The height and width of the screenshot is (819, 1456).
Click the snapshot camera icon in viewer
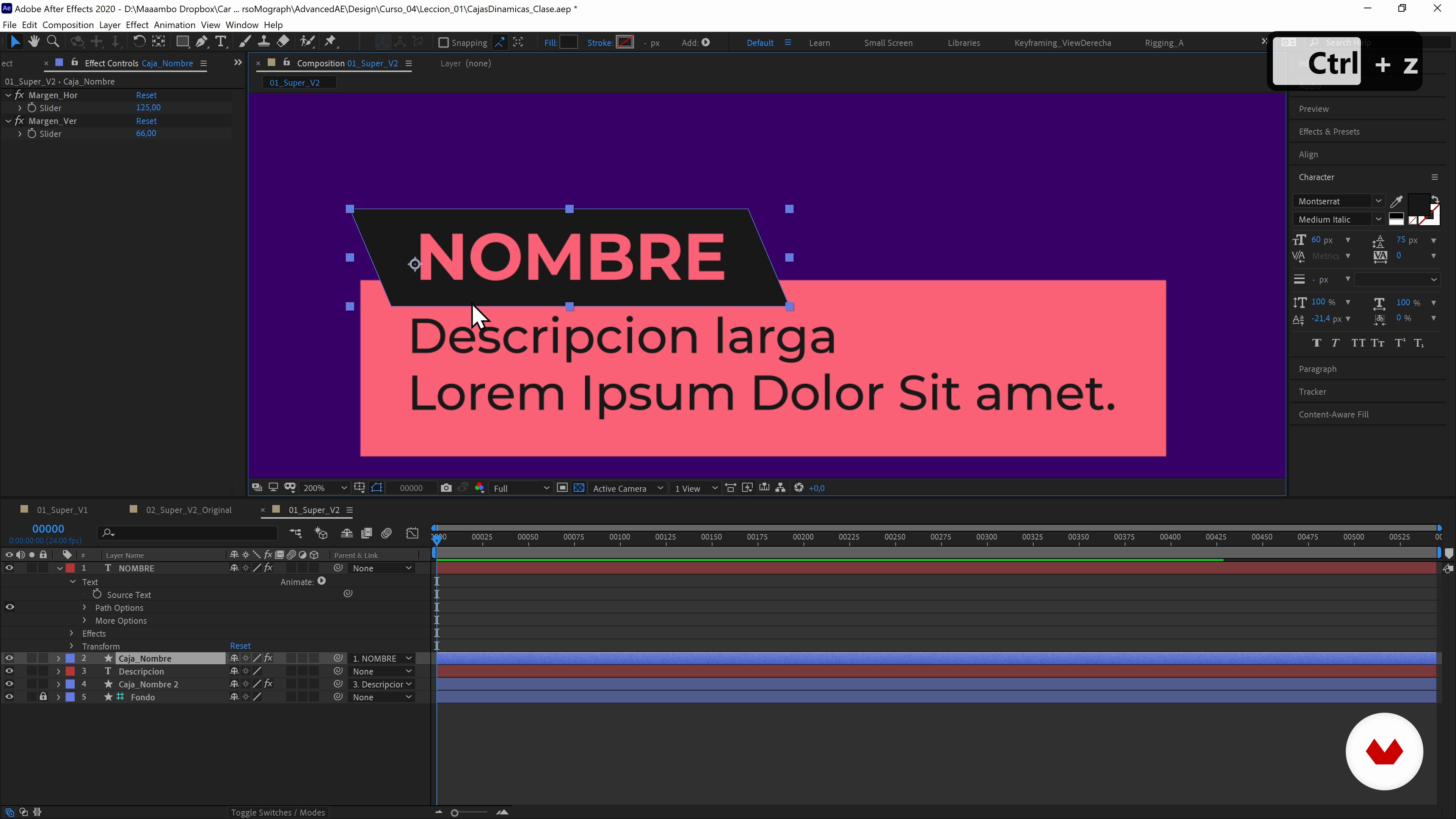click(446, 488)
